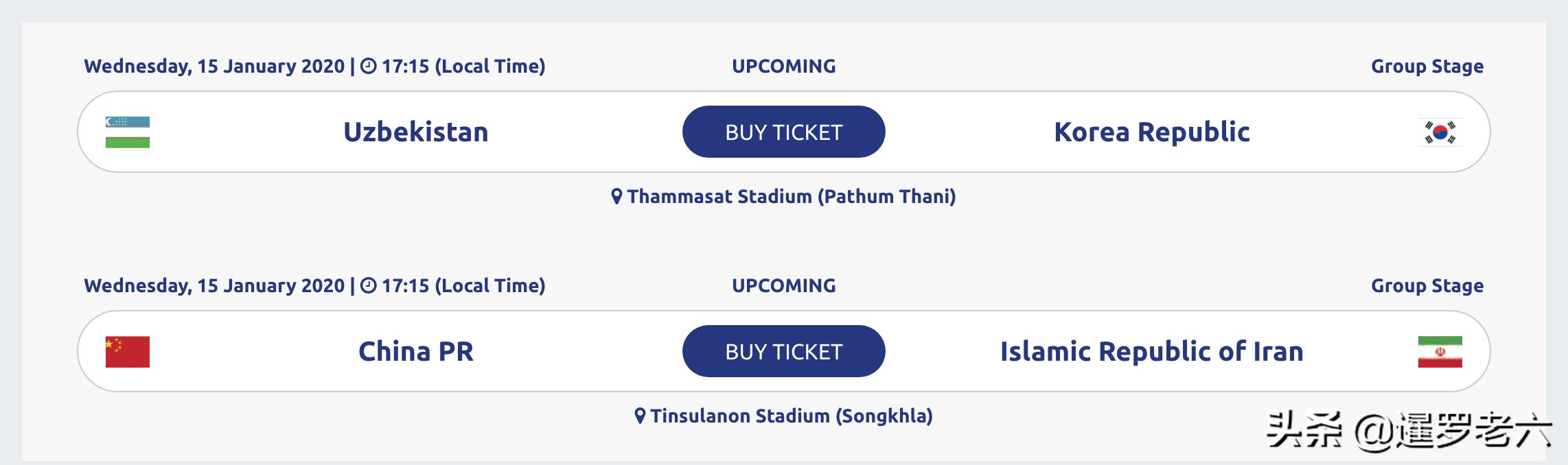Click the clock icon on the China PR match
Screen dimensions: 1568x465
(369, 286)
